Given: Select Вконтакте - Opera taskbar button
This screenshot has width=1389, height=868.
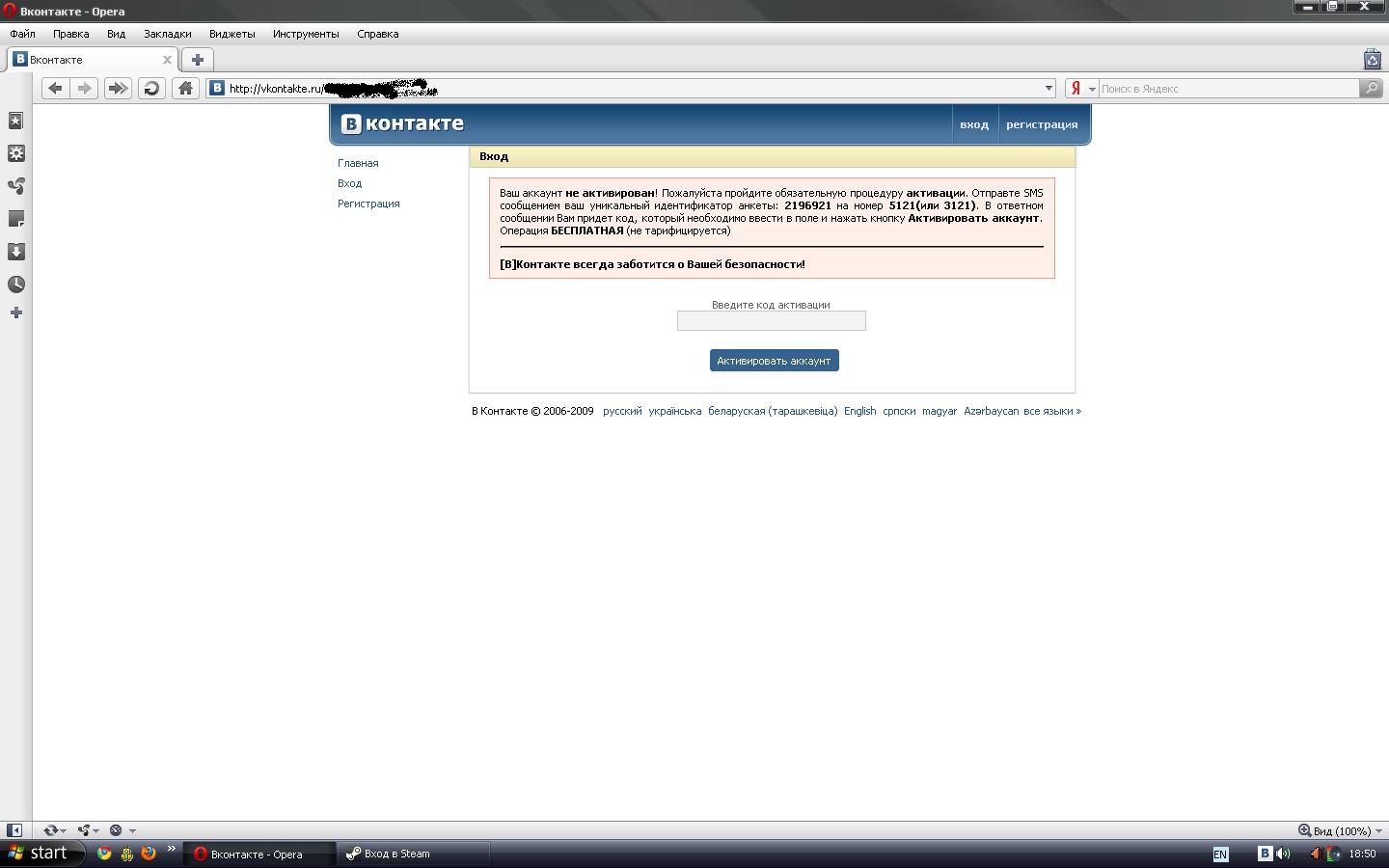Looking at the screenshot, I should click(x=259, y=854).
